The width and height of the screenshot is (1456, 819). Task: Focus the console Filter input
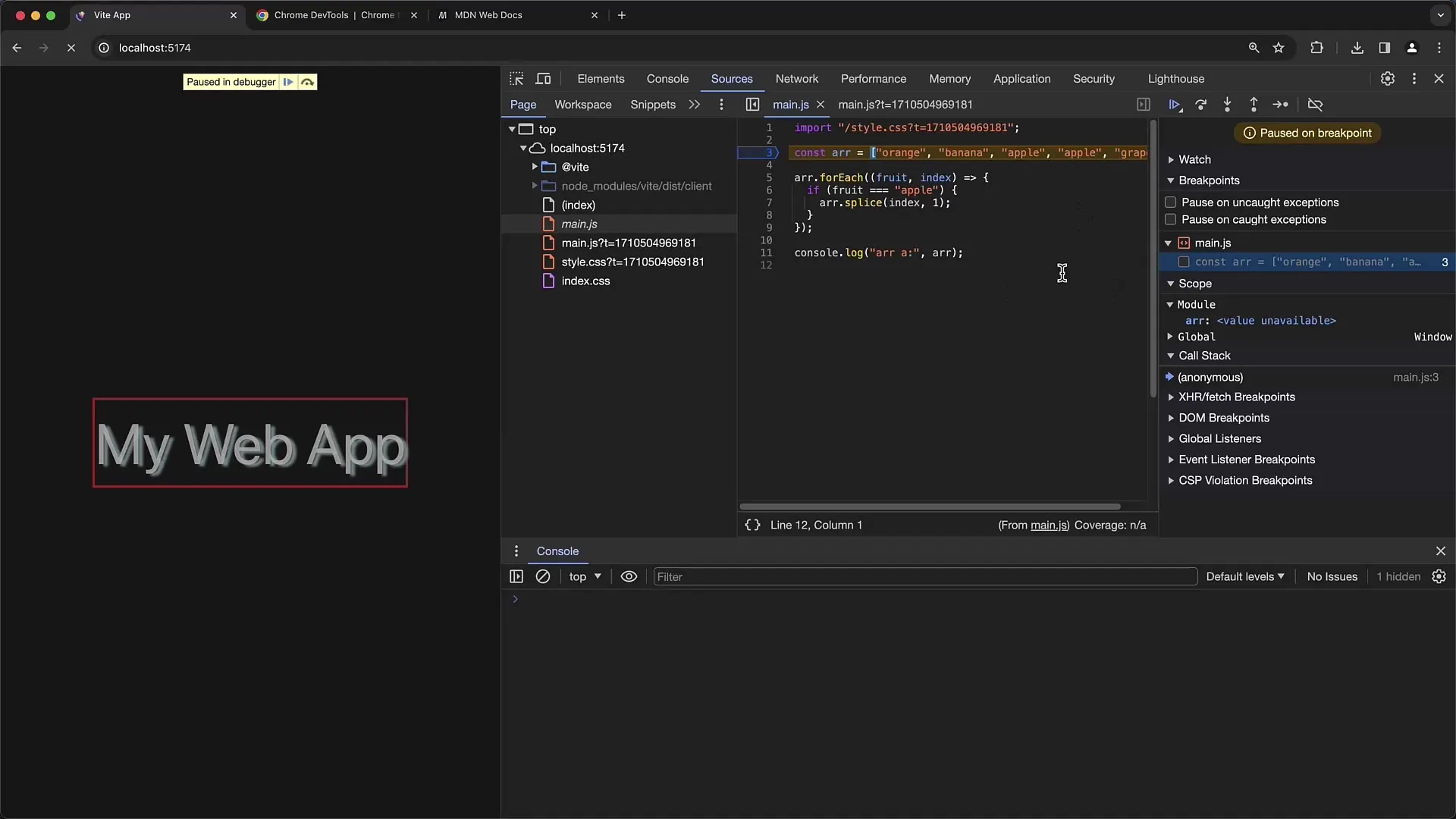coord(925,576)
